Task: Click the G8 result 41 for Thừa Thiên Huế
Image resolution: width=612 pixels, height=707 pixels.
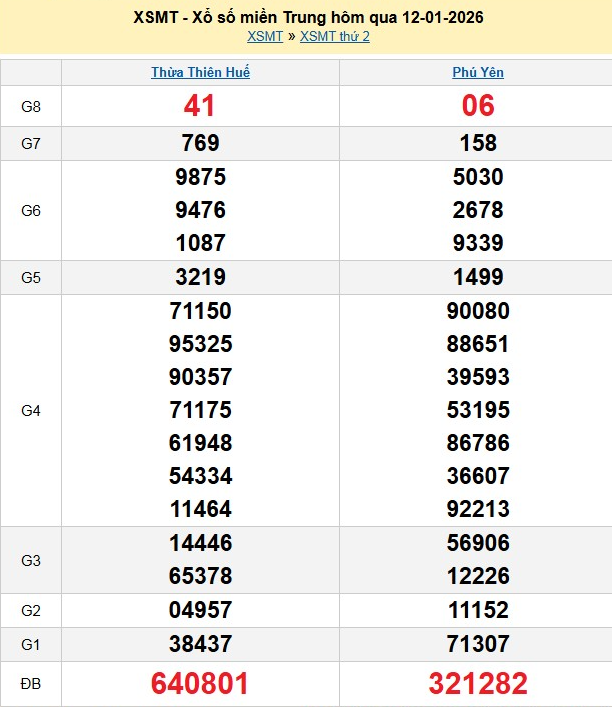Action: coord(200,106)
